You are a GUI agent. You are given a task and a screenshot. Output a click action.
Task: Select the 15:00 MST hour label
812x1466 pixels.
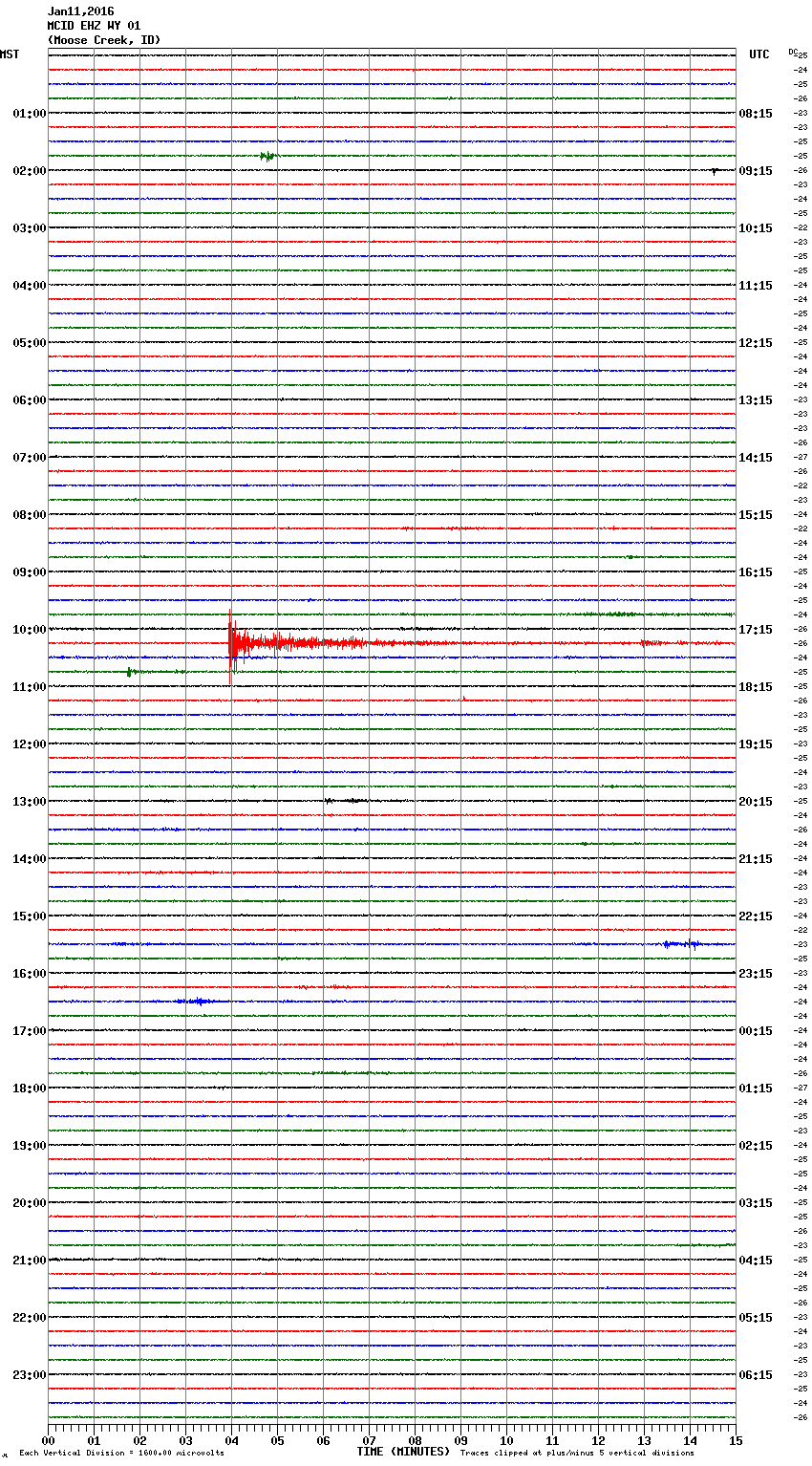pos(30,916)
